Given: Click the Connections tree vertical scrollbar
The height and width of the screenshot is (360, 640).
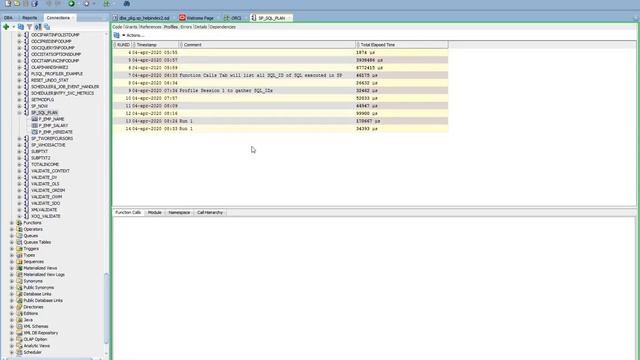Looking at the screenshot, I should tap(107, 308).
